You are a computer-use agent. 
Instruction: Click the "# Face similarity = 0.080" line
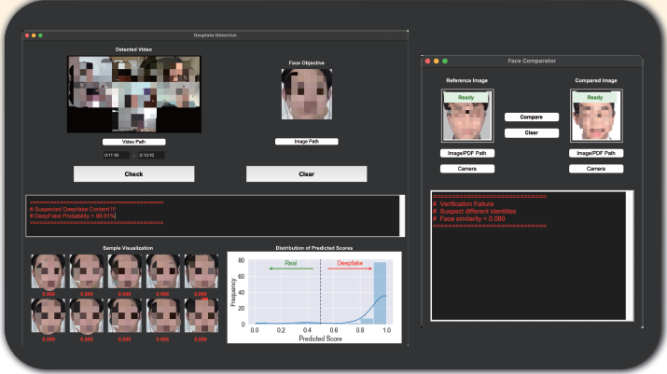click(x=469, y=219)
